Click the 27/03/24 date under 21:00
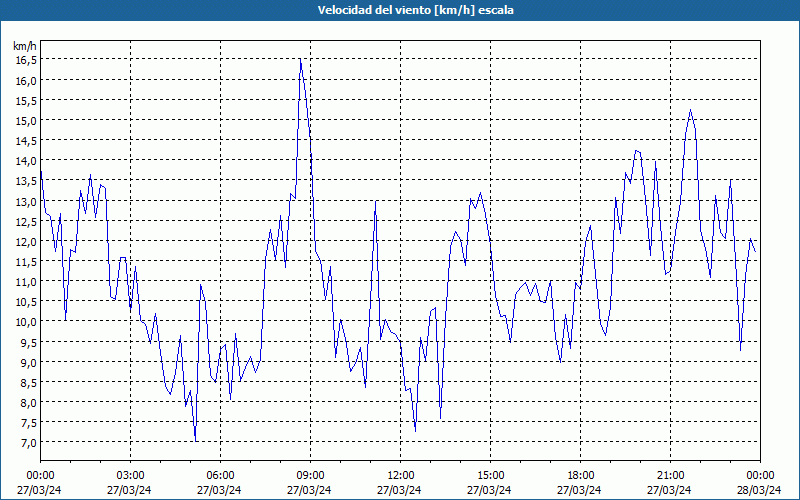This screenshot has width=800, height=500. click(669, 490)
